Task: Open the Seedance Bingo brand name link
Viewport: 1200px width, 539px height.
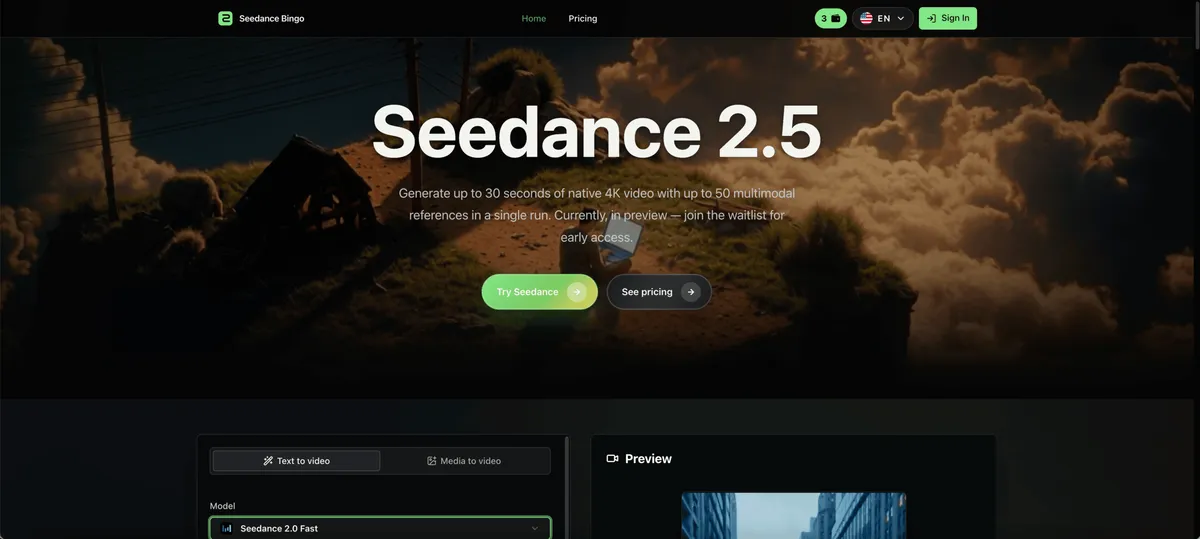Action: tap(272, 18)
